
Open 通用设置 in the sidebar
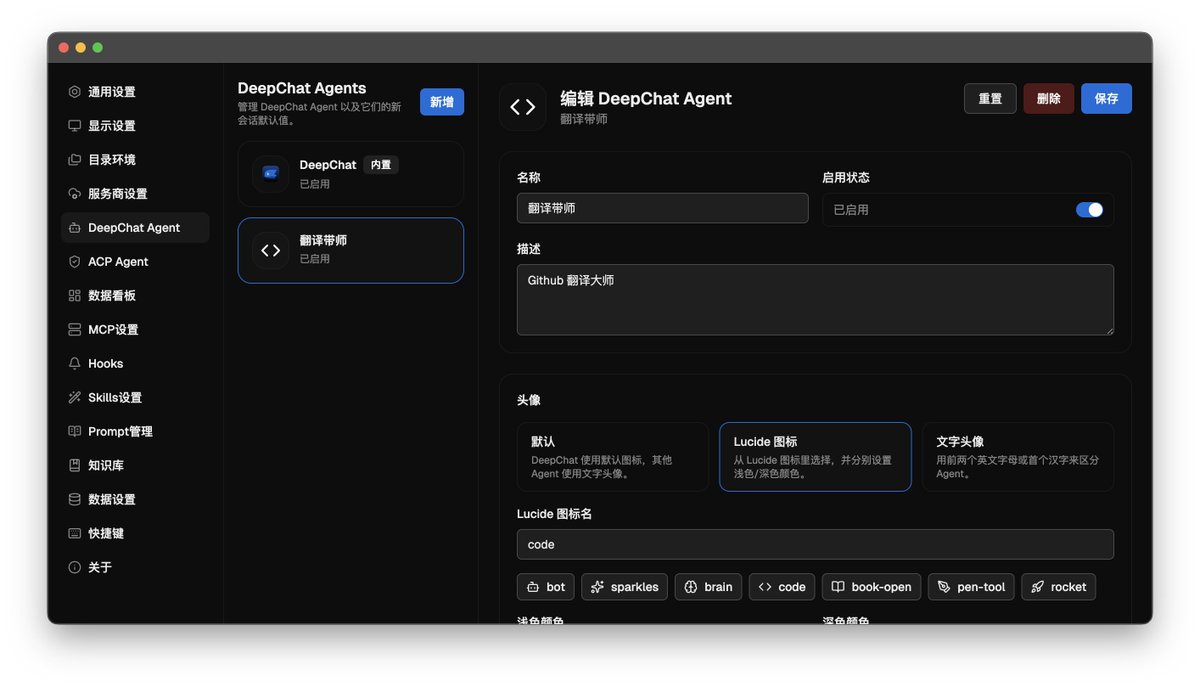point(135,92)
